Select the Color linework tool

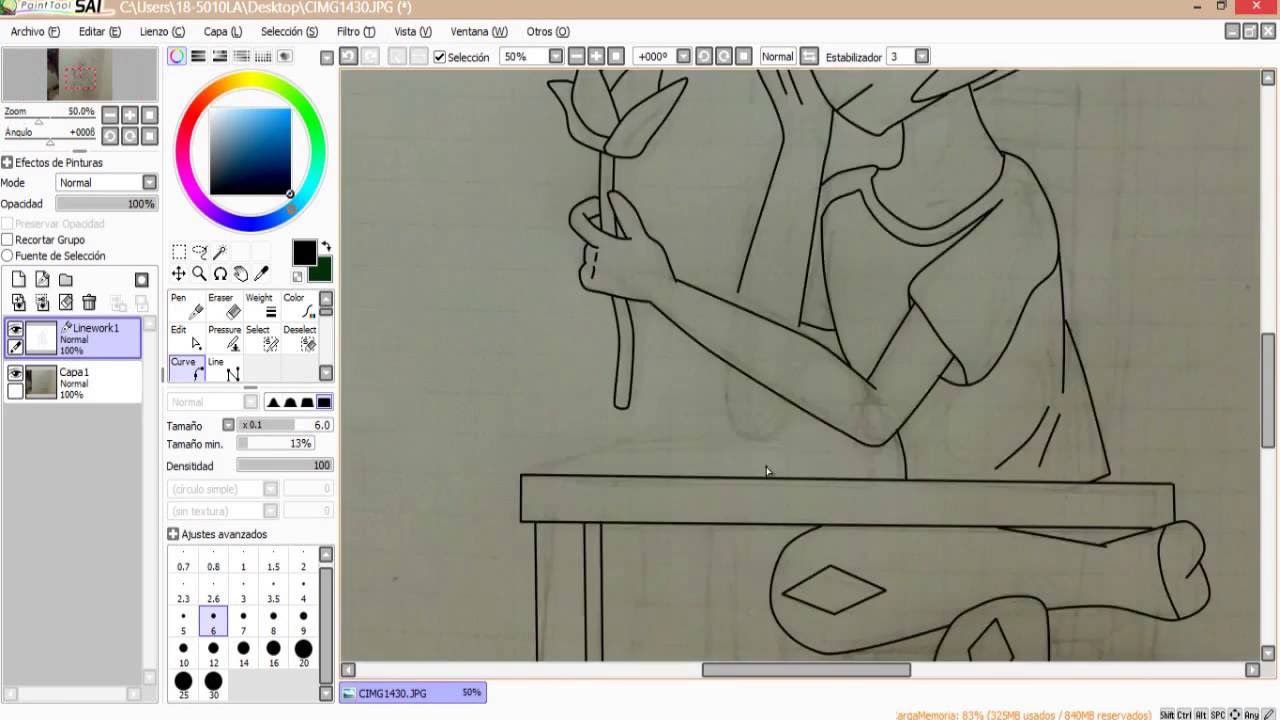[x=299, y=306]
